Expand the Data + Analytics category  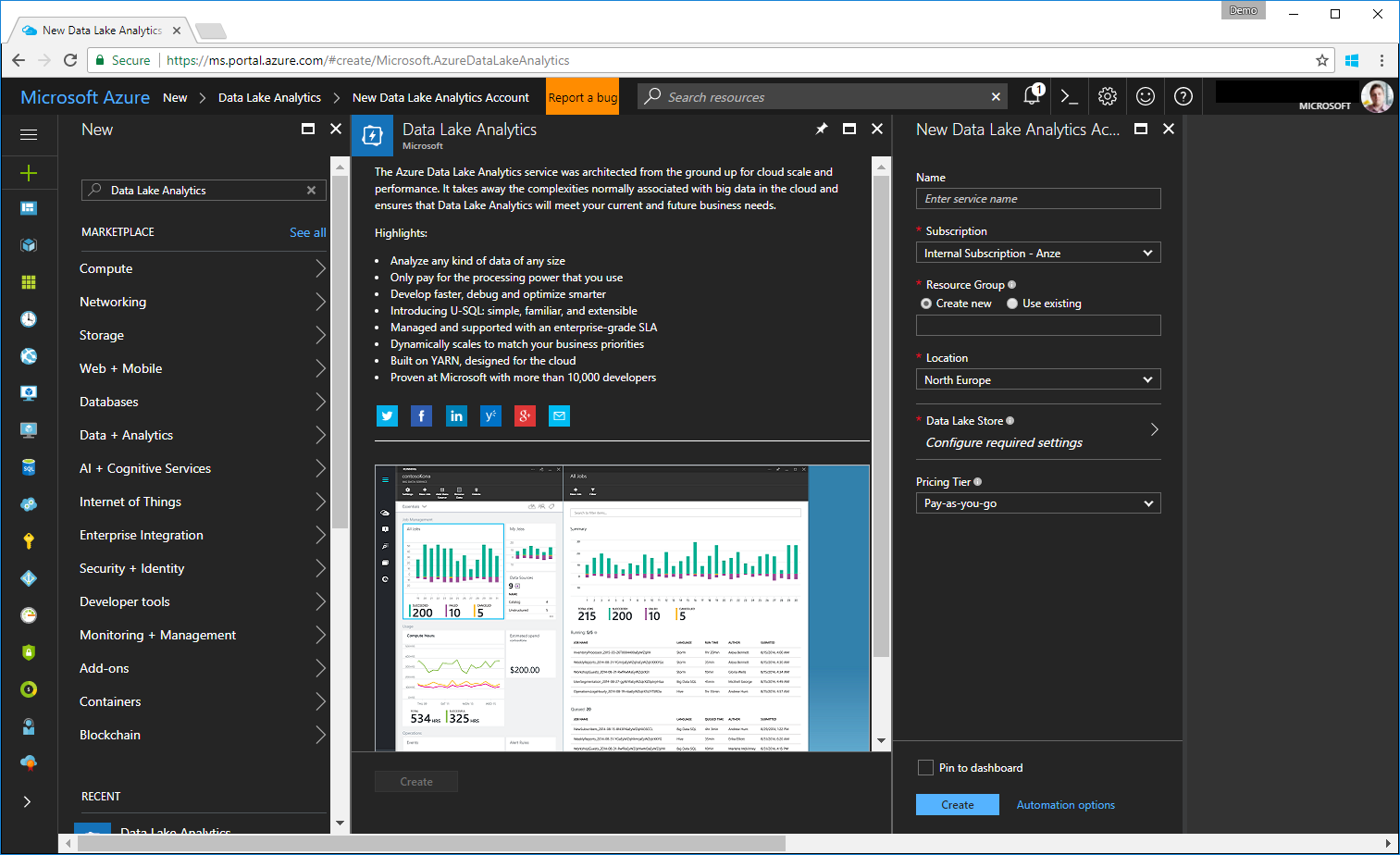pos(203,435)
